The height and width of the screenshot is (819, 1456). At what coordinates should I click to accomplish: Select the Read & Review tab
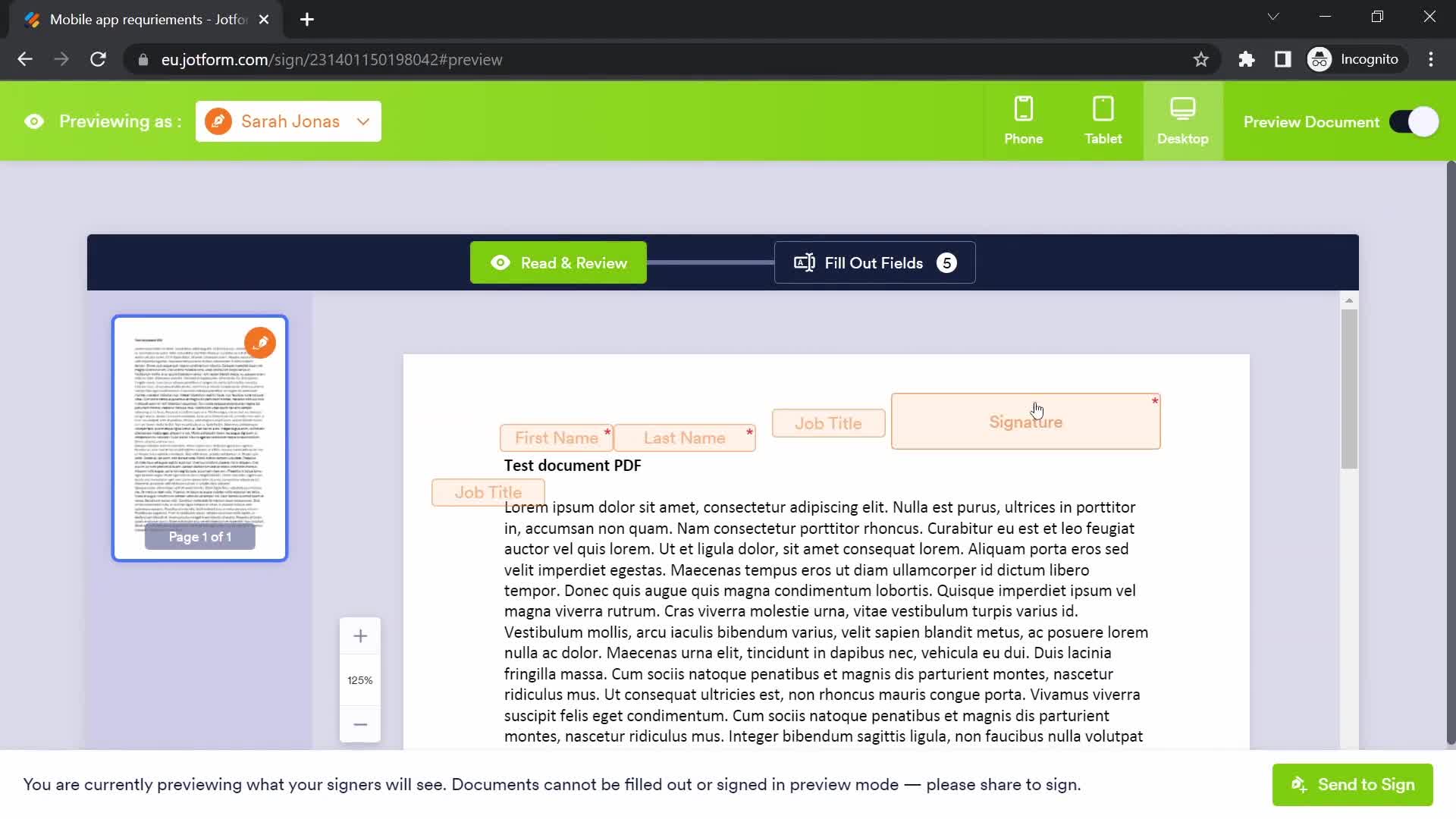click(x=559, y=263)
